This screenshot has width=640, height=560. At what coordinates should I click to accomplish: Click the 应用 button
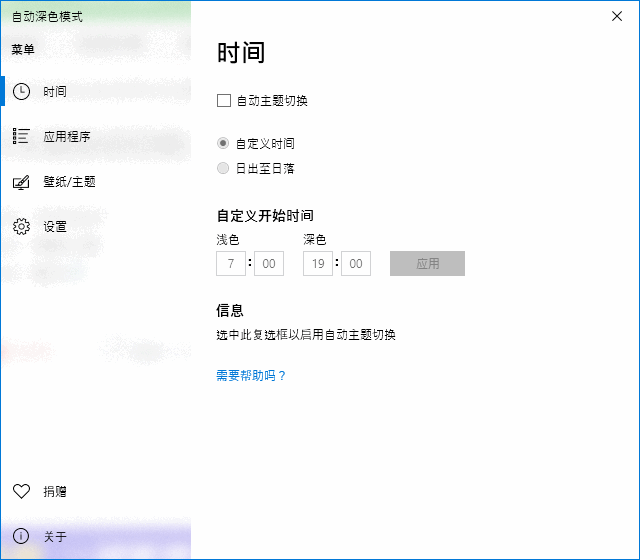click(x=427, y=264)
